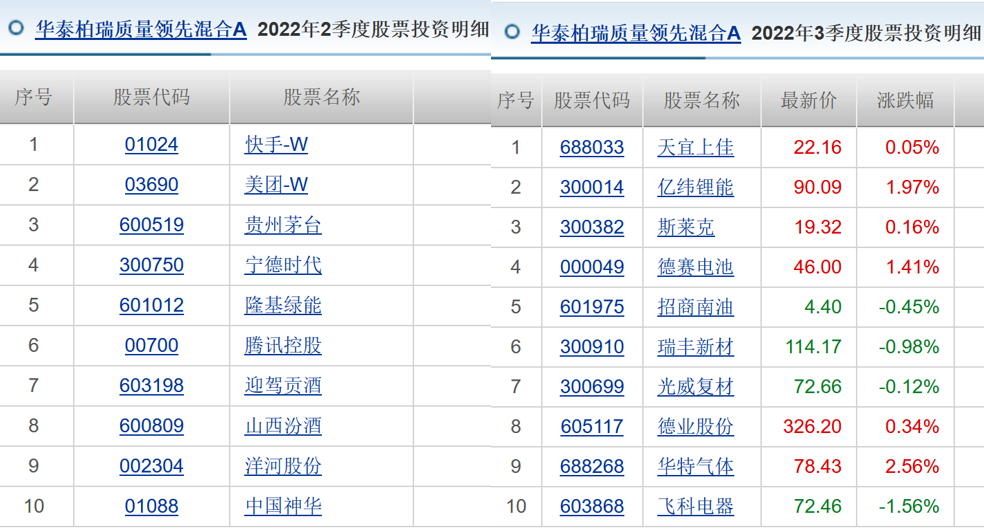This screenshot has height=529, width=984.
Task: Open the 斯莱克 stock link
Action: click(686, 227)
